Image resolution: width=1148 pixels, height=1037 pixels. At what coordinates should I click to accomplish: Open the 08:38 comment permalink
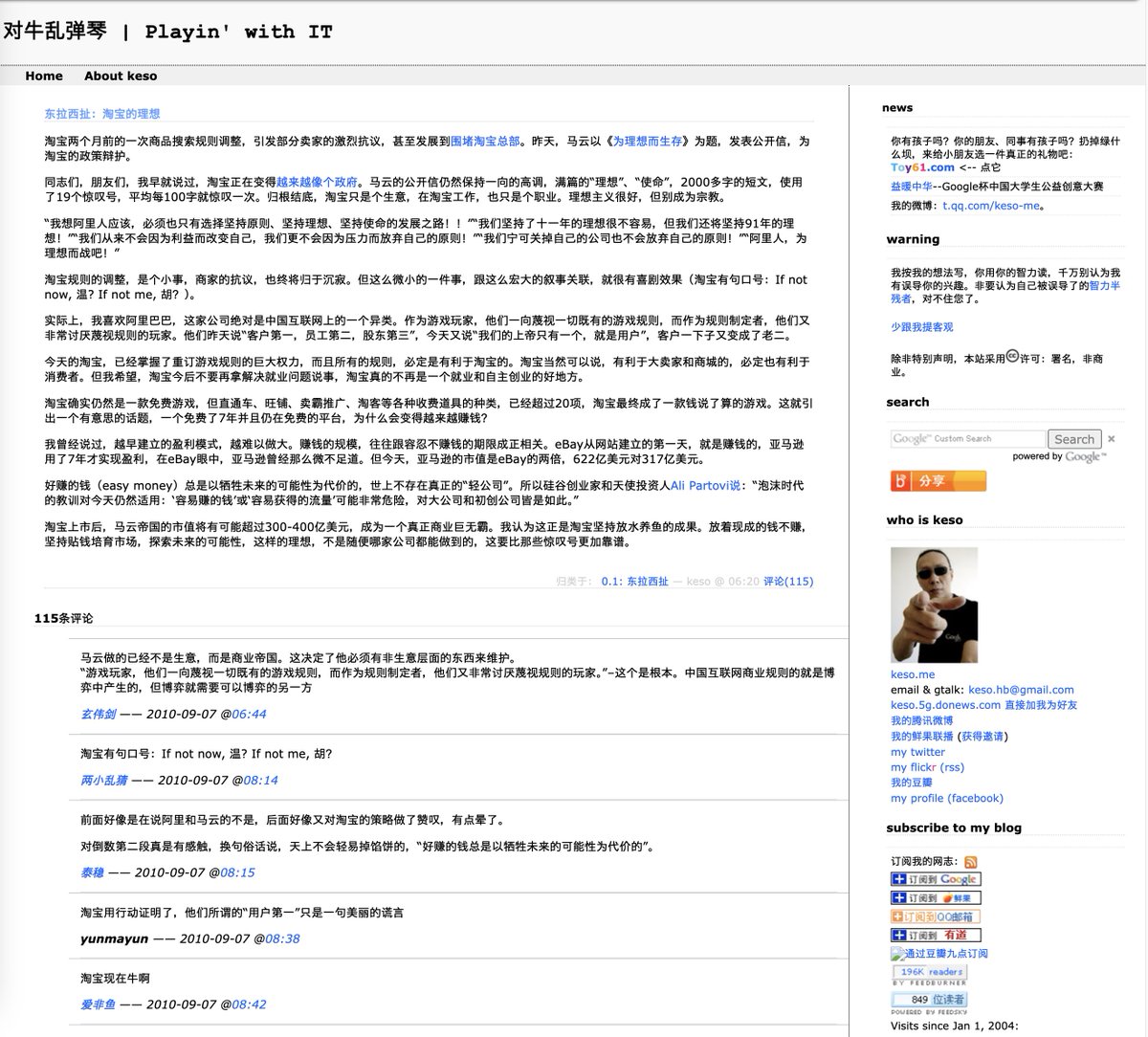282,938
